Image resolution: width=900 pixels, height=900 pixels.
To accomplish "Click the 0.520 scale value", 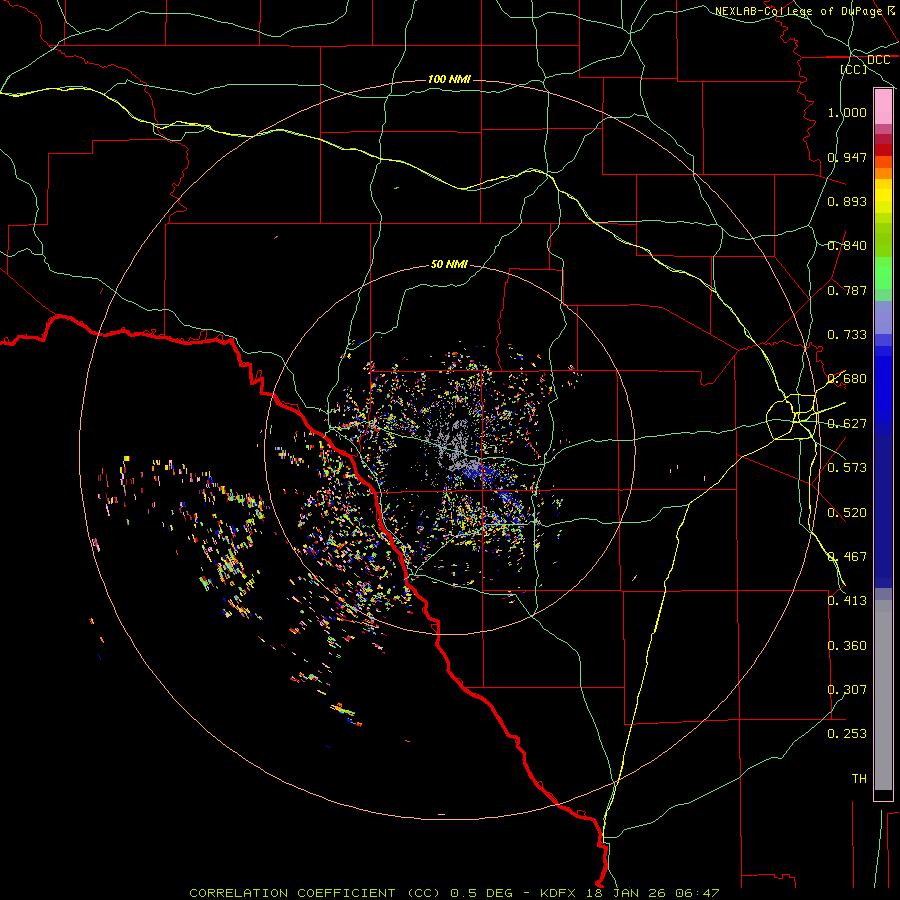I will point(847,513).
